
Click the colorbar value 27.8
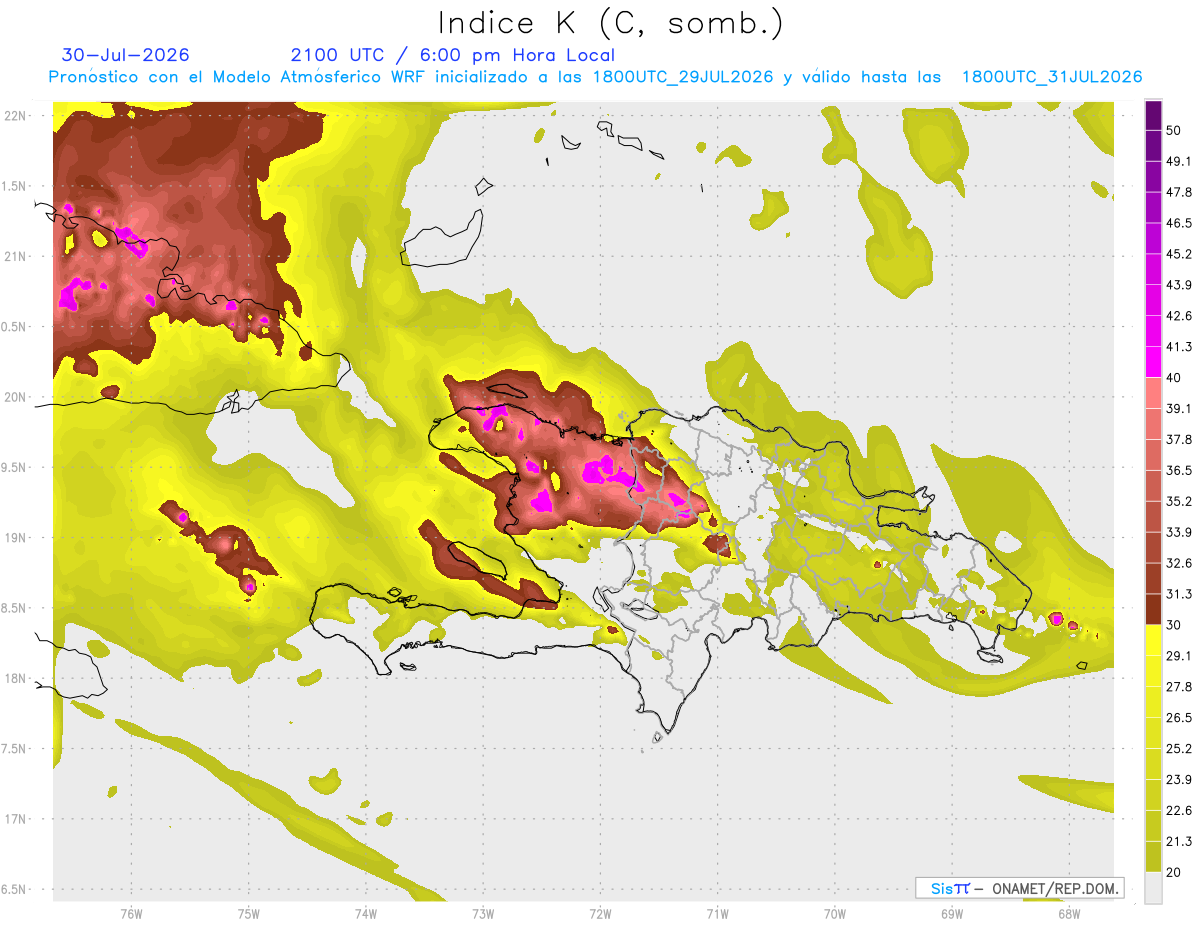[1179, 686]
